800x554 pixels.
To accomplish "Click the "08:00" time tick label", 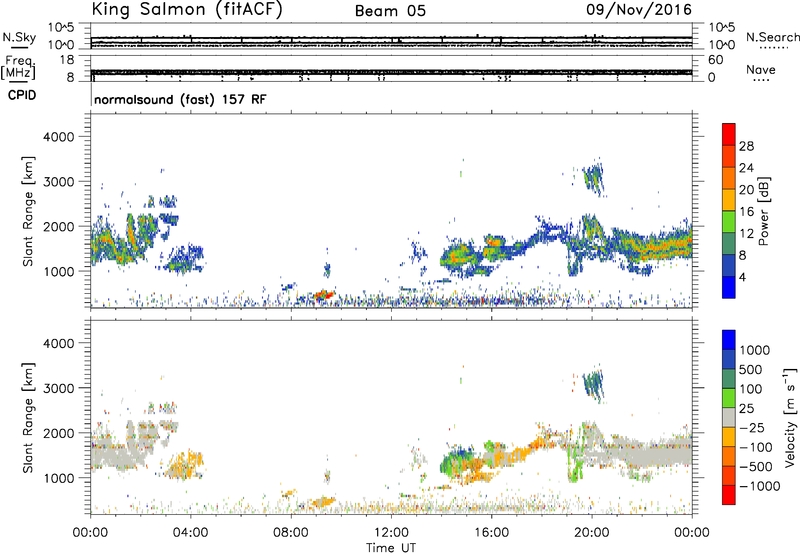I will point(291,533).
